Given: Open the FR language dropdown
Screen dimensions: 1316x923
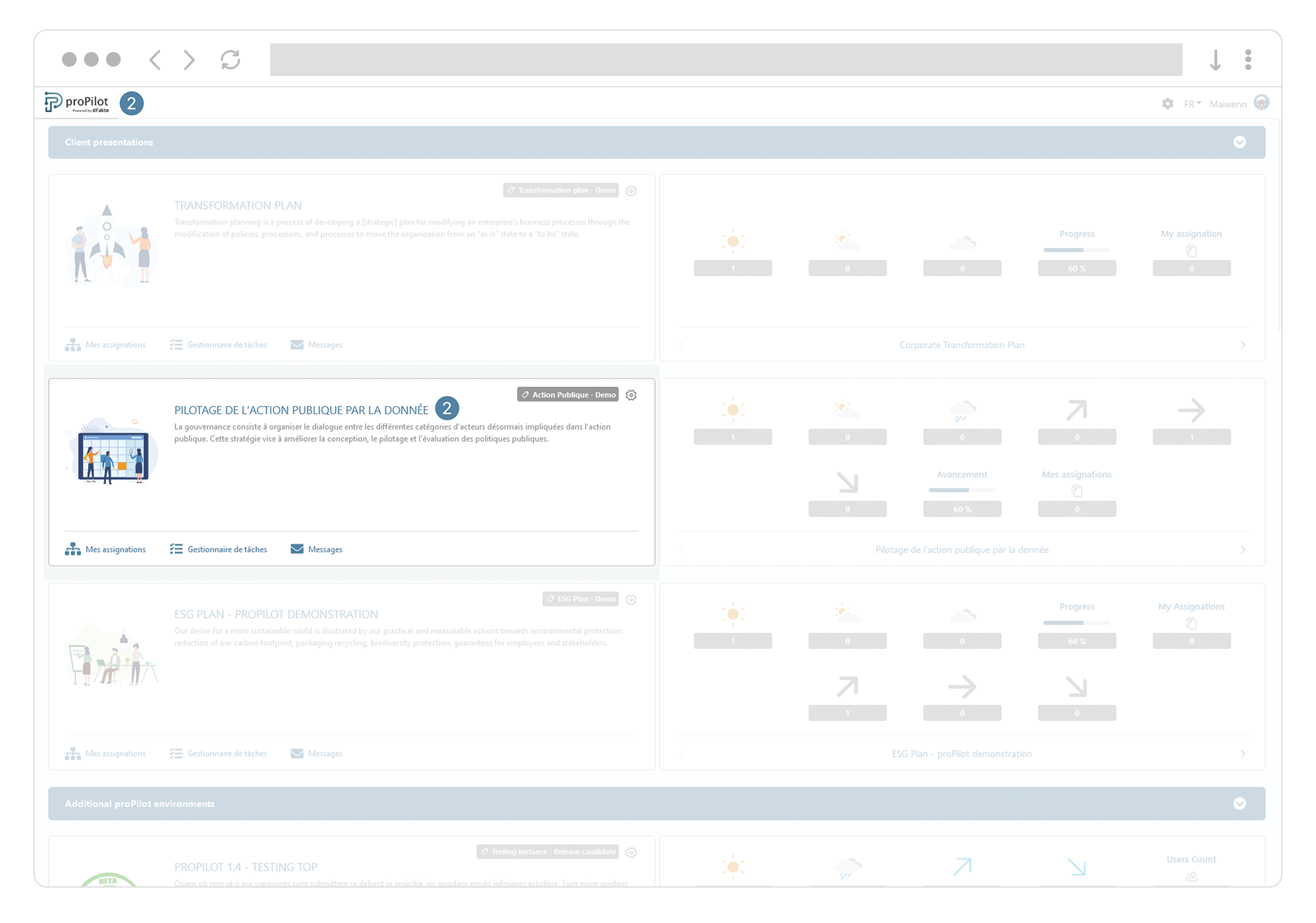Looking at the screenshot, I should point(1192,103).
